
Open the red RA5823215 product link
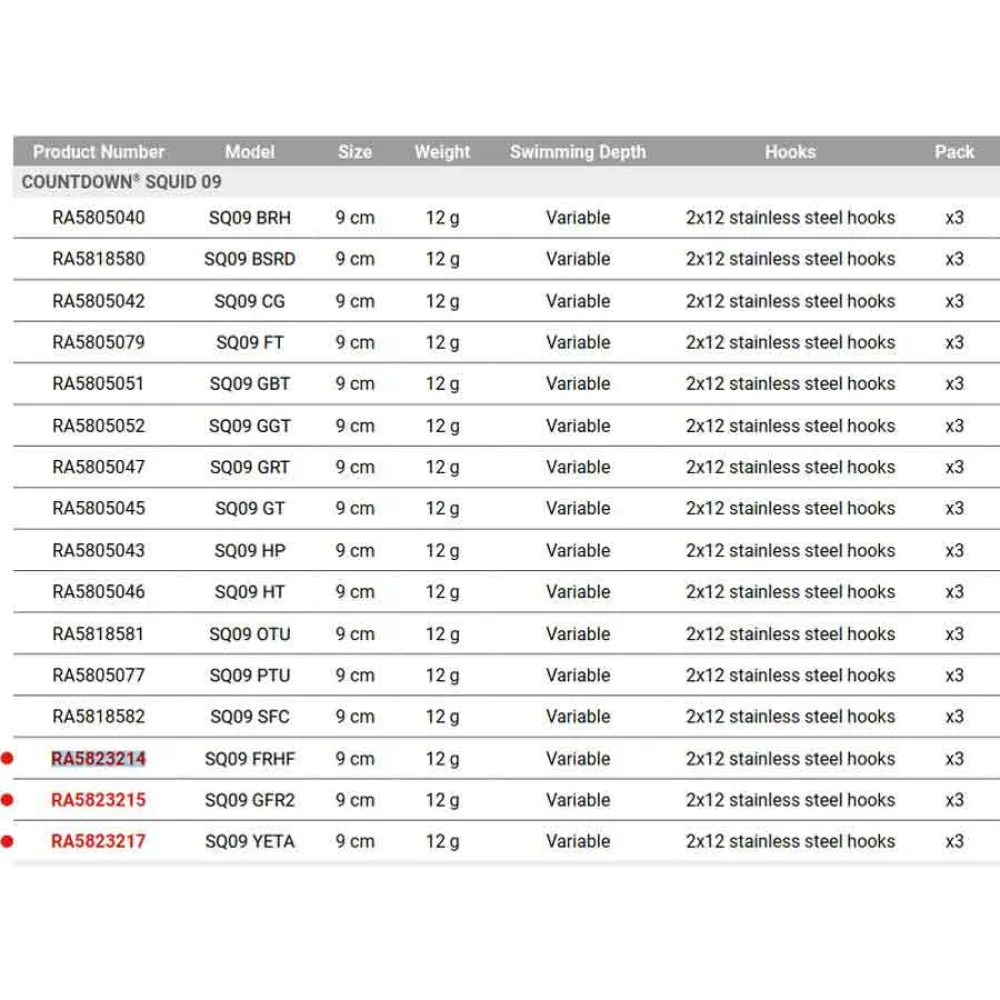[98, 800]
